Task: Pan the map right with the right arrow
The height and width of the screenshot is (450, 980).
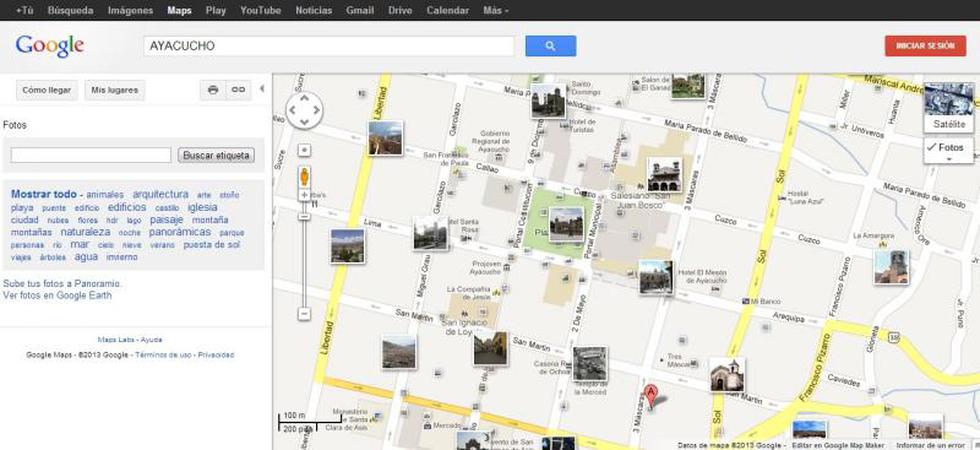Action: 316,111
